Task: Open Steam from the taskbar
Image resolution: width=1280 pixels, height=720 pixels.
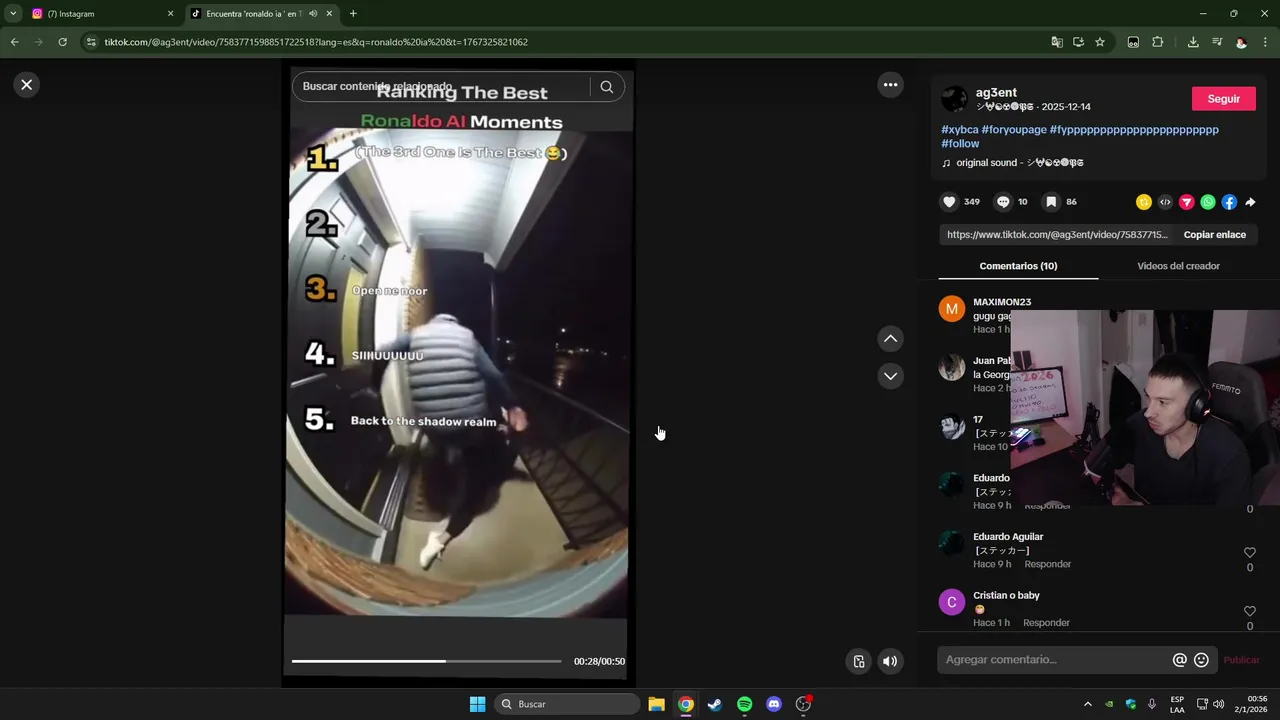Action: pyautogui.click(x=714, y=704)
